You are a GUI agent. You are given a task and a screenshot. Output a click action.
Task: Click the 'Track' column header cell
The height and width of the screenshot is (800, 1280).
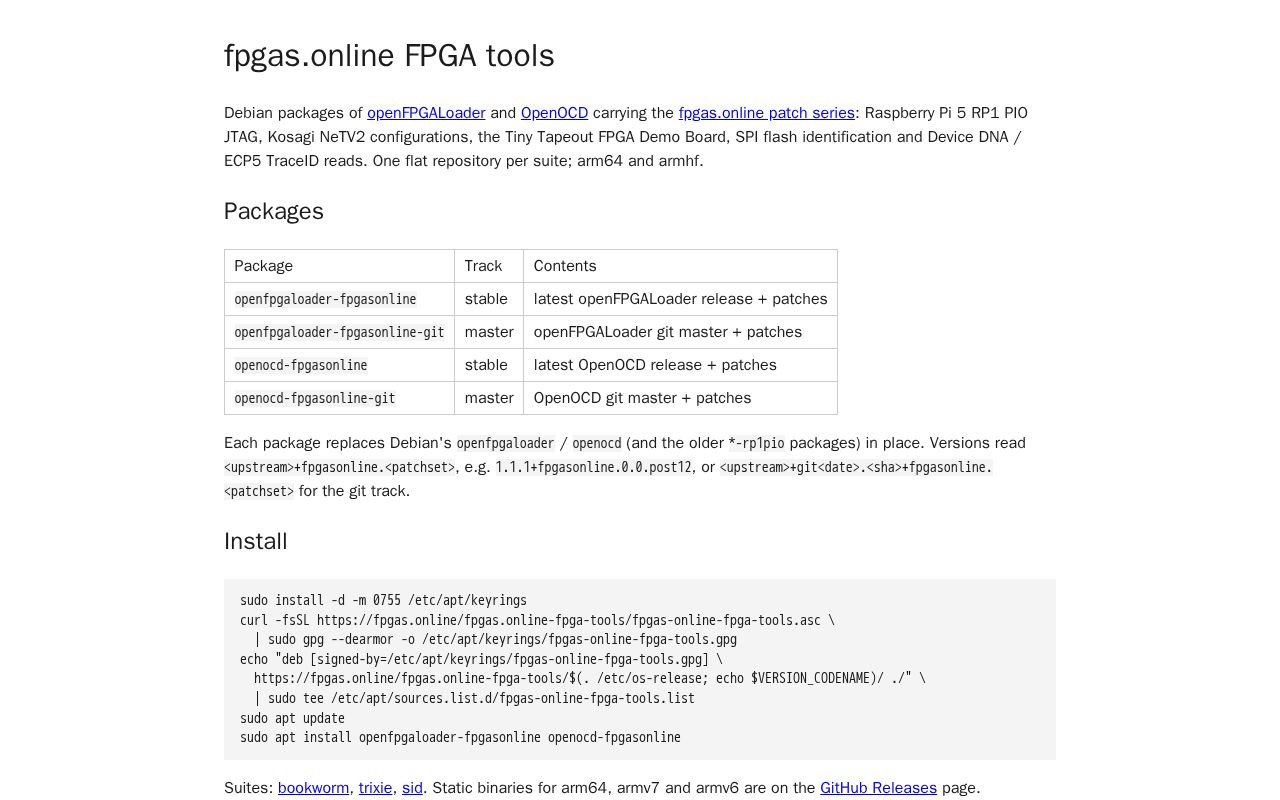[x=489, y=266]
